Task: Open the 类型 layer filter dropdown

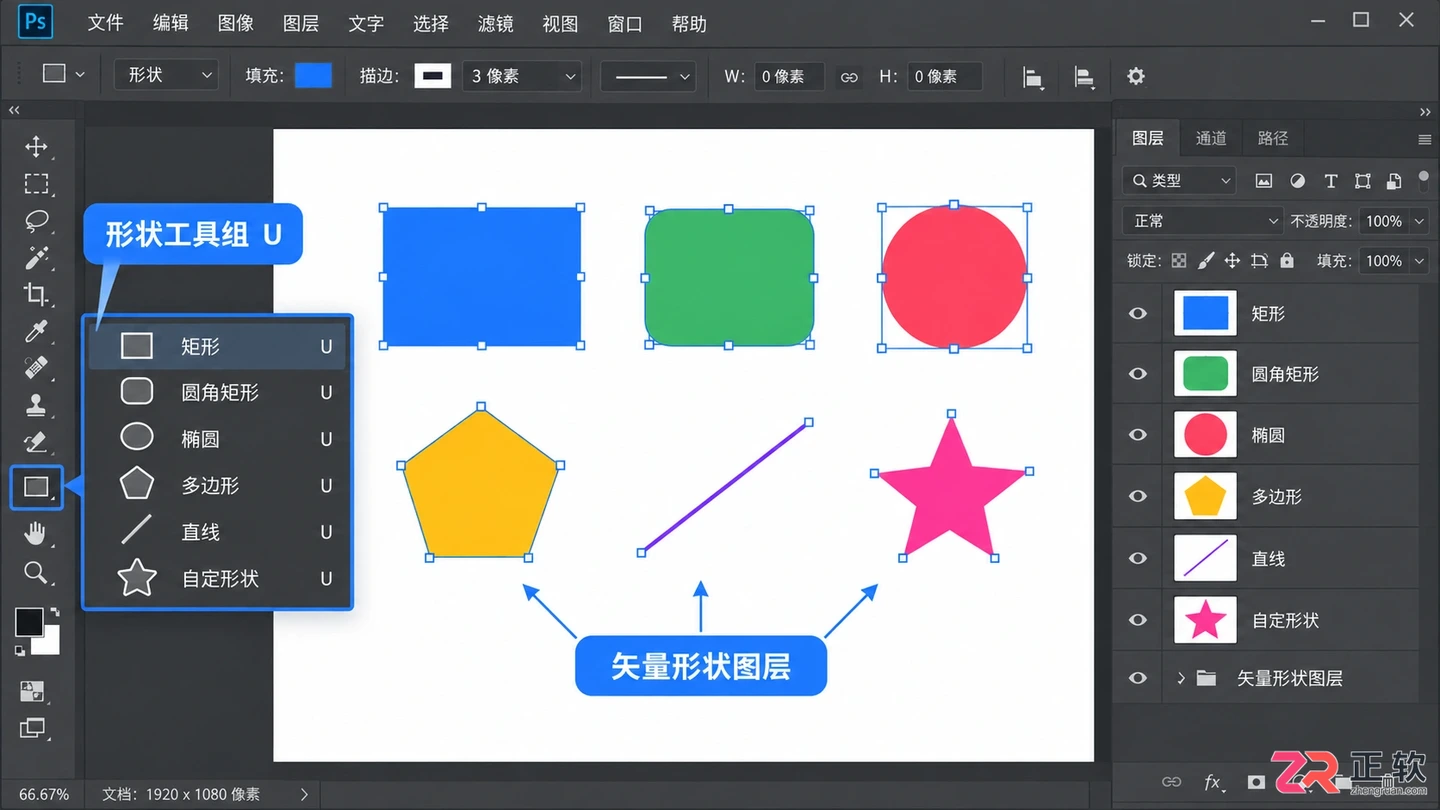Action: pyautogui.click(x=1180, y=181)
